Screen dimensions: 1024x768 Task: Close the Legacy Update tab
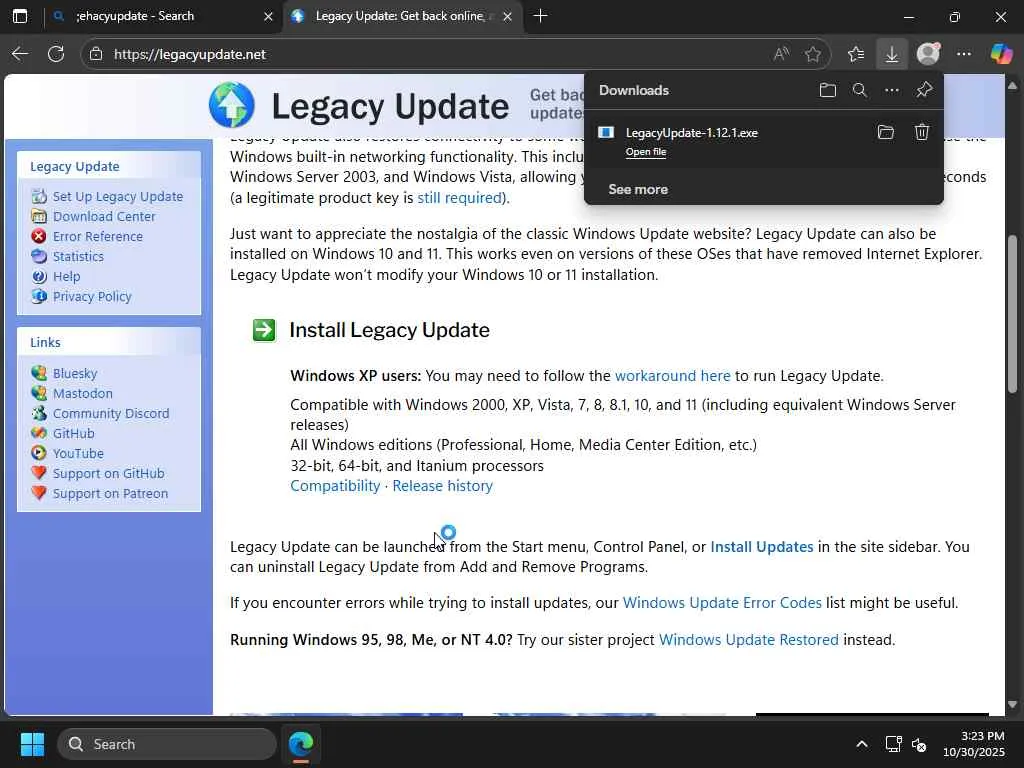click(507, 16)
